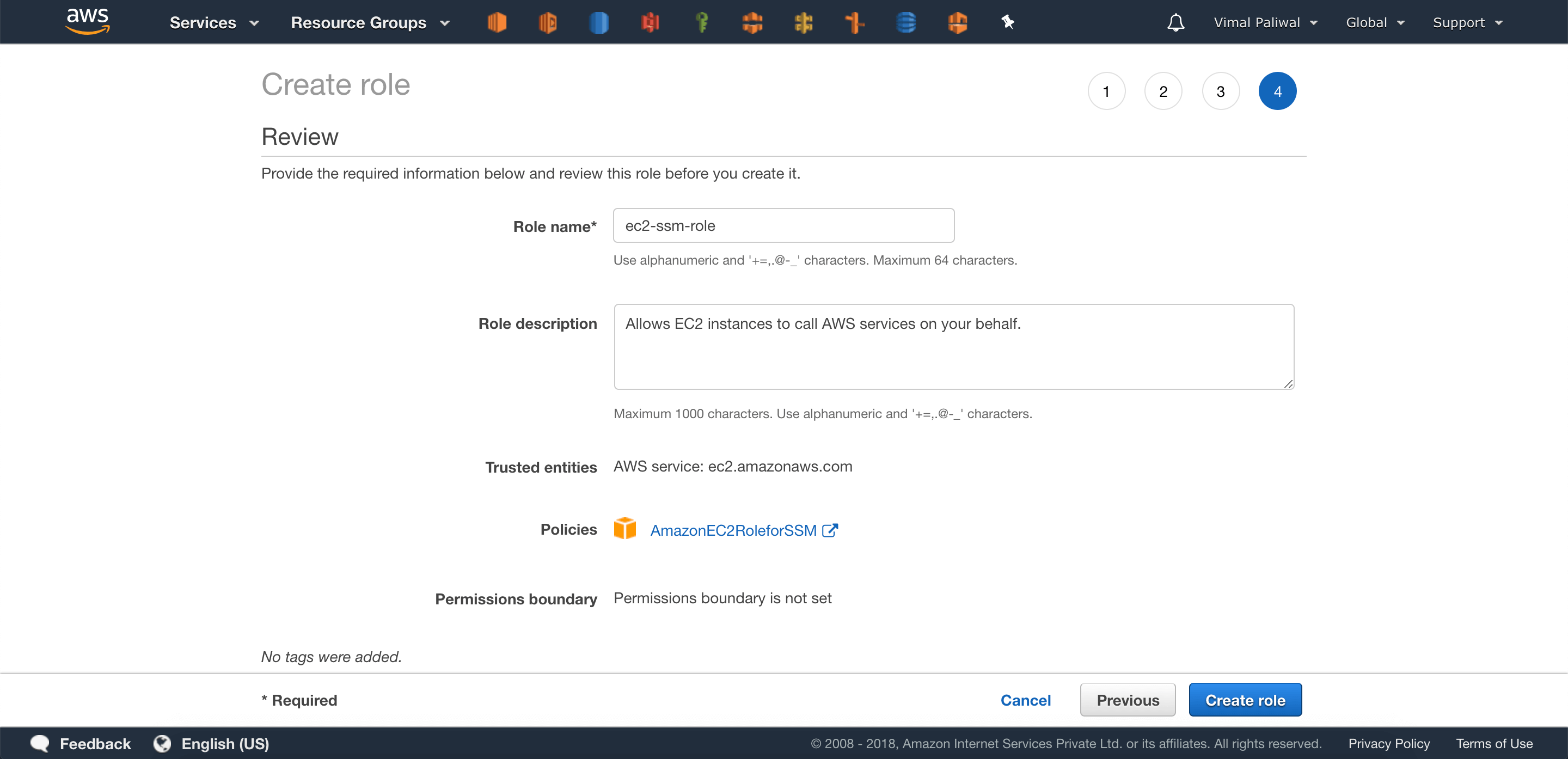1568x759 pixels.
Task: Click the copyright notice in the footer
Action: [1066, 743]
